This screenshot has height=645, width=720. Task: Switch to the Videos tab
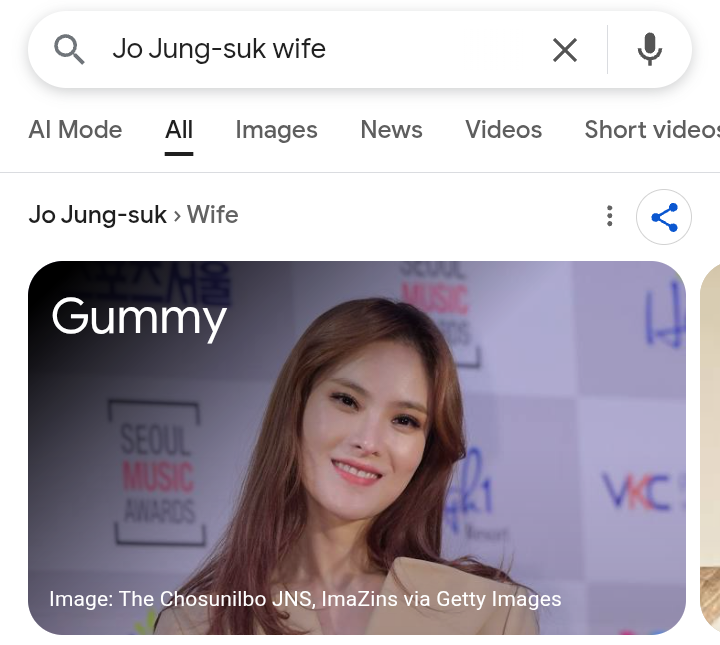tap(503, 129)
